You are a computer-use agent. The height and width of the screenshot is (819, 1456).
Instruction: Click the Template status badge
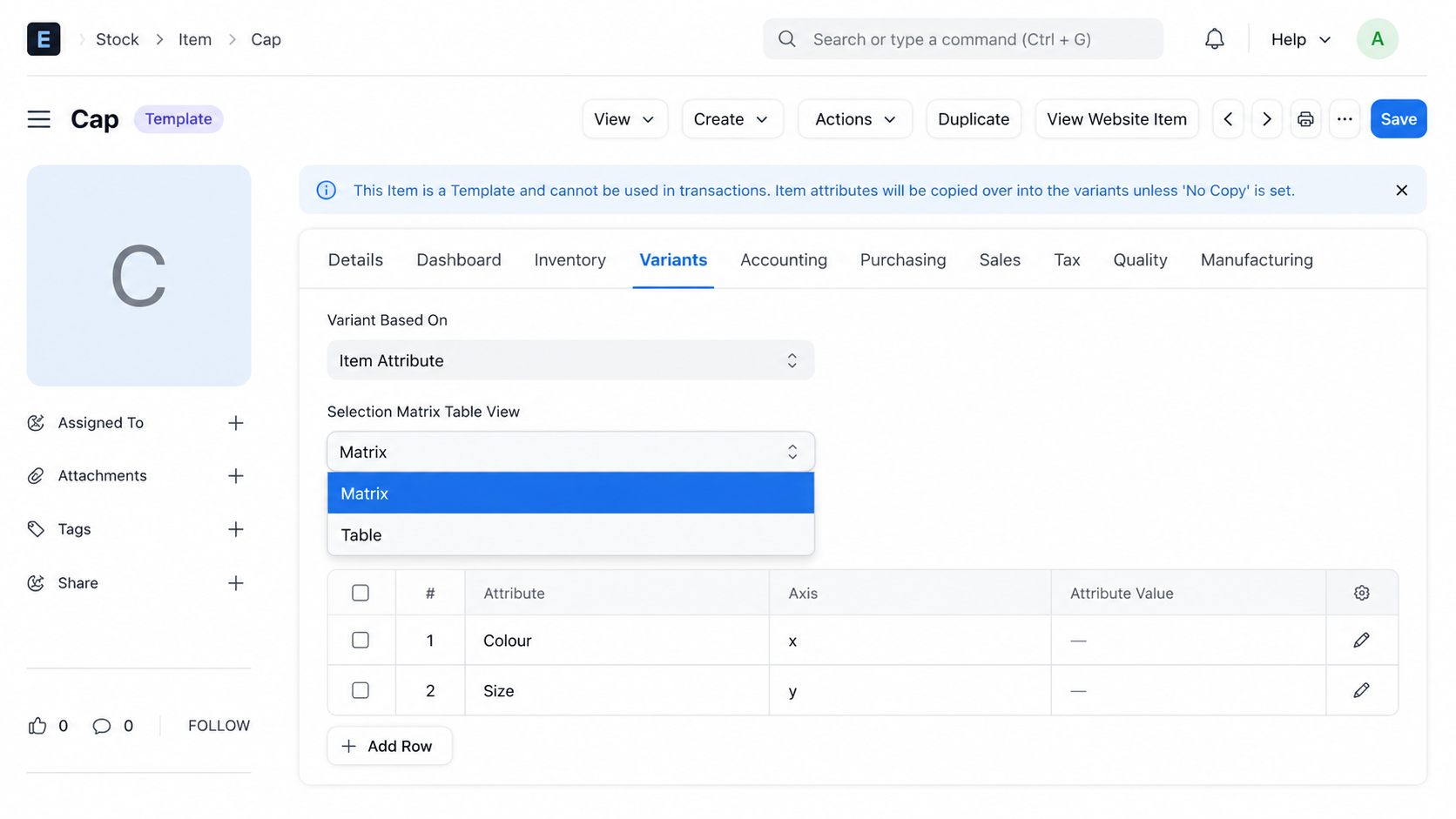point(179,119)
